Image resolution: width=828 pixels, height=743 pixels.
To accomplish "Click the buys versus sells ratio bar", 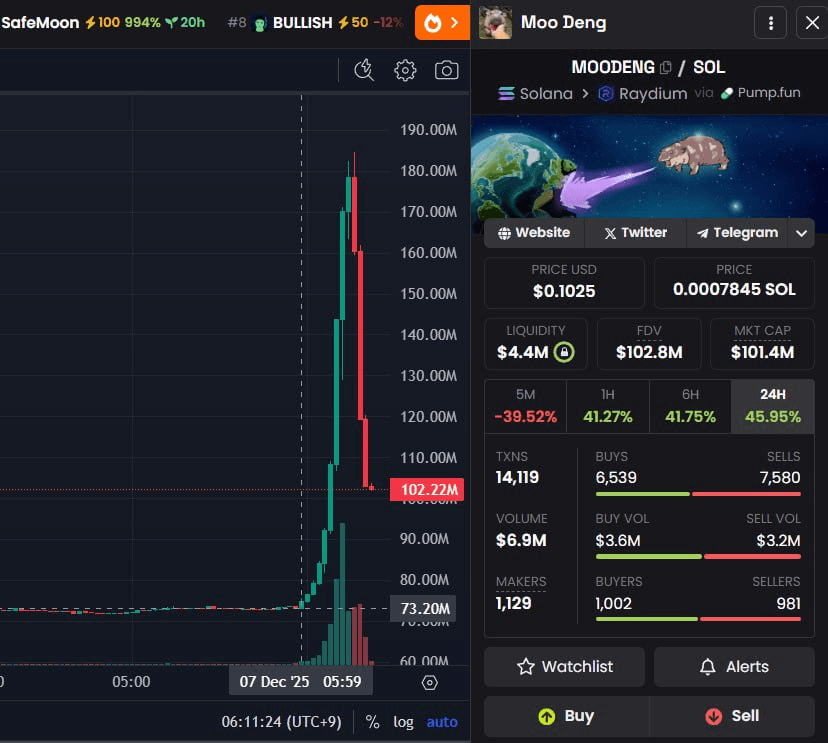I will coord(697,493).
